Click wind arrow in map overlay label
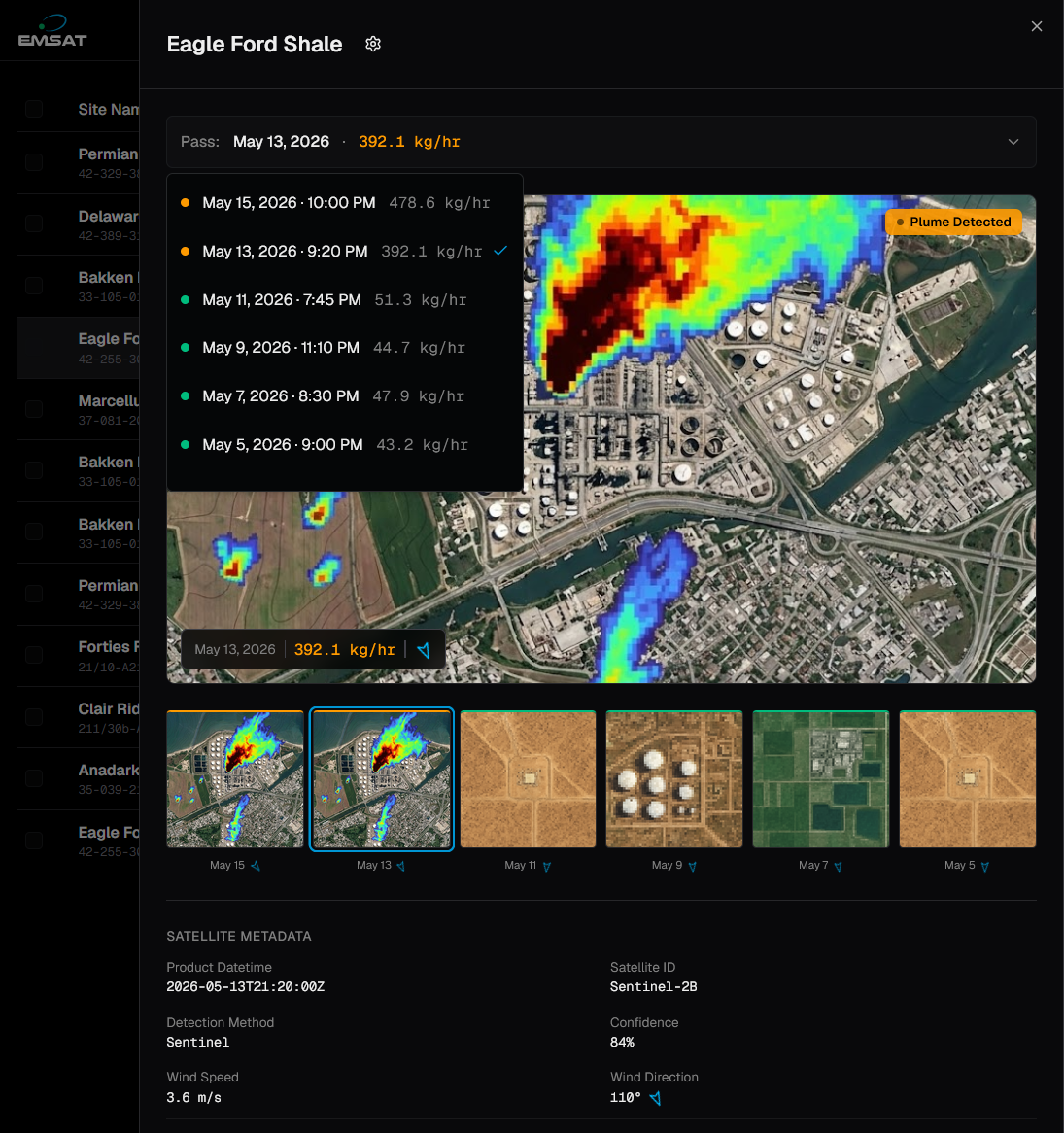Screen dimensions: 1064x1133 [424, 650]
